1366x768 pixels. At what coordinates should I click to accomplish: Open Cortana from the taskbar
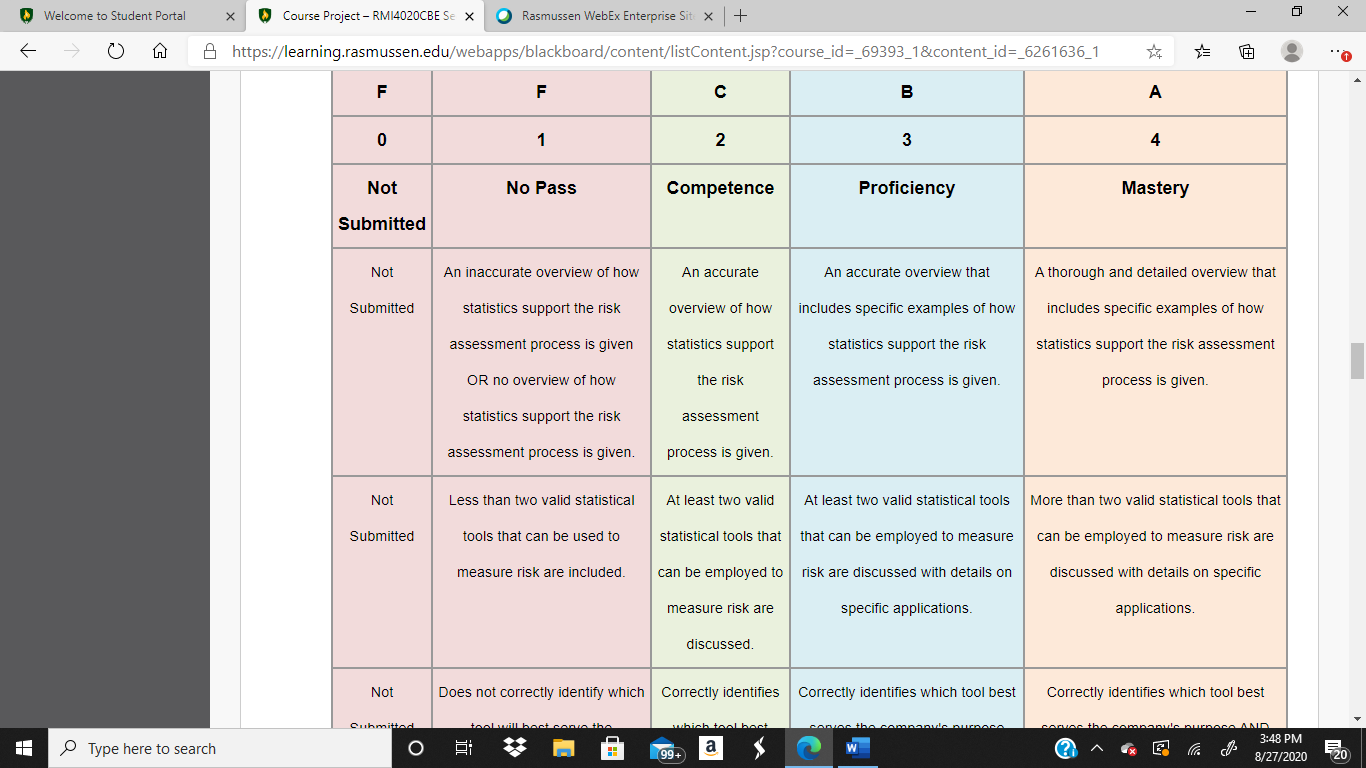point(416,748)
